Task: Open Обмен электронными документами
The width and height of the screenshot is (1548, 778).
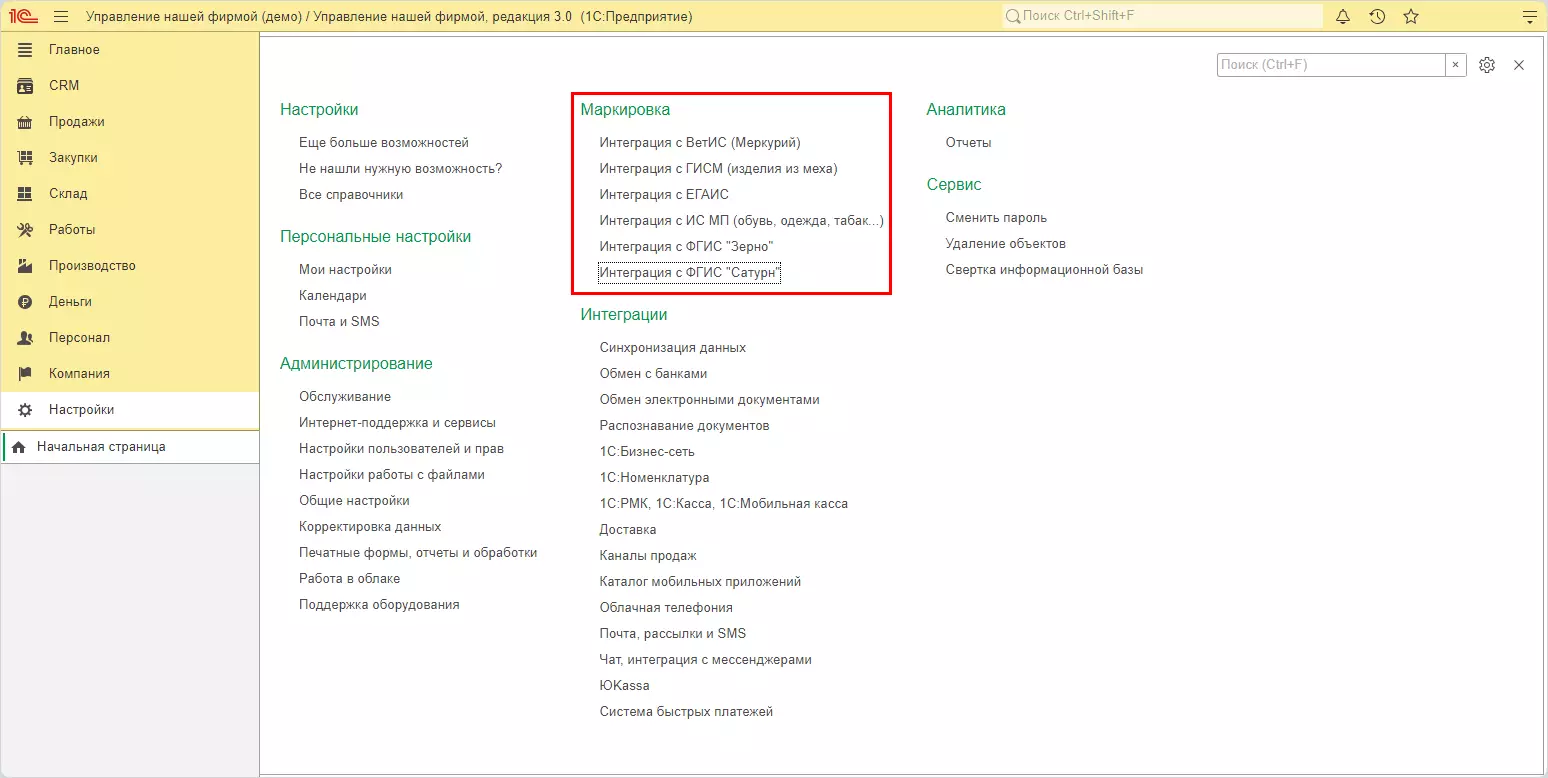Action: point(710,400)
